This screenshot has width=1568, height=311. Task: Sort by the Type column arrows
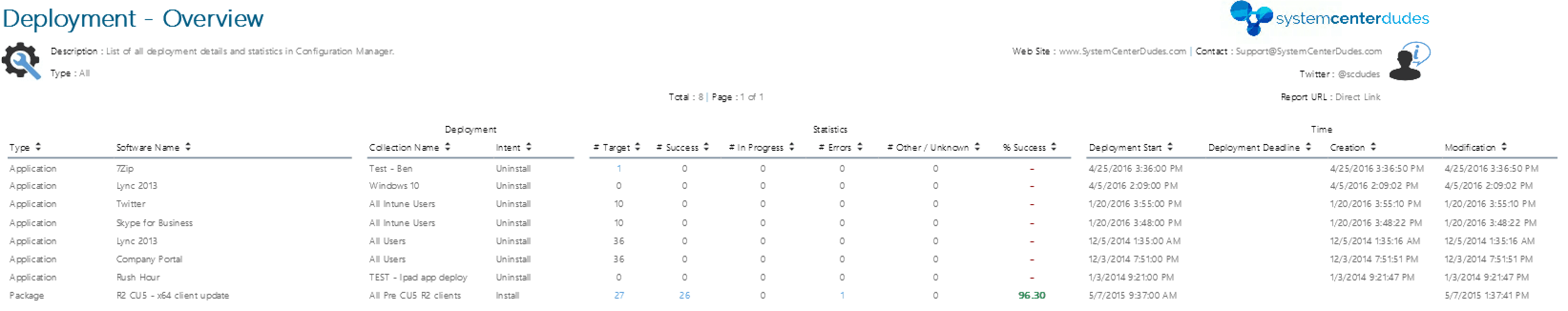click(x=38, y=146)
